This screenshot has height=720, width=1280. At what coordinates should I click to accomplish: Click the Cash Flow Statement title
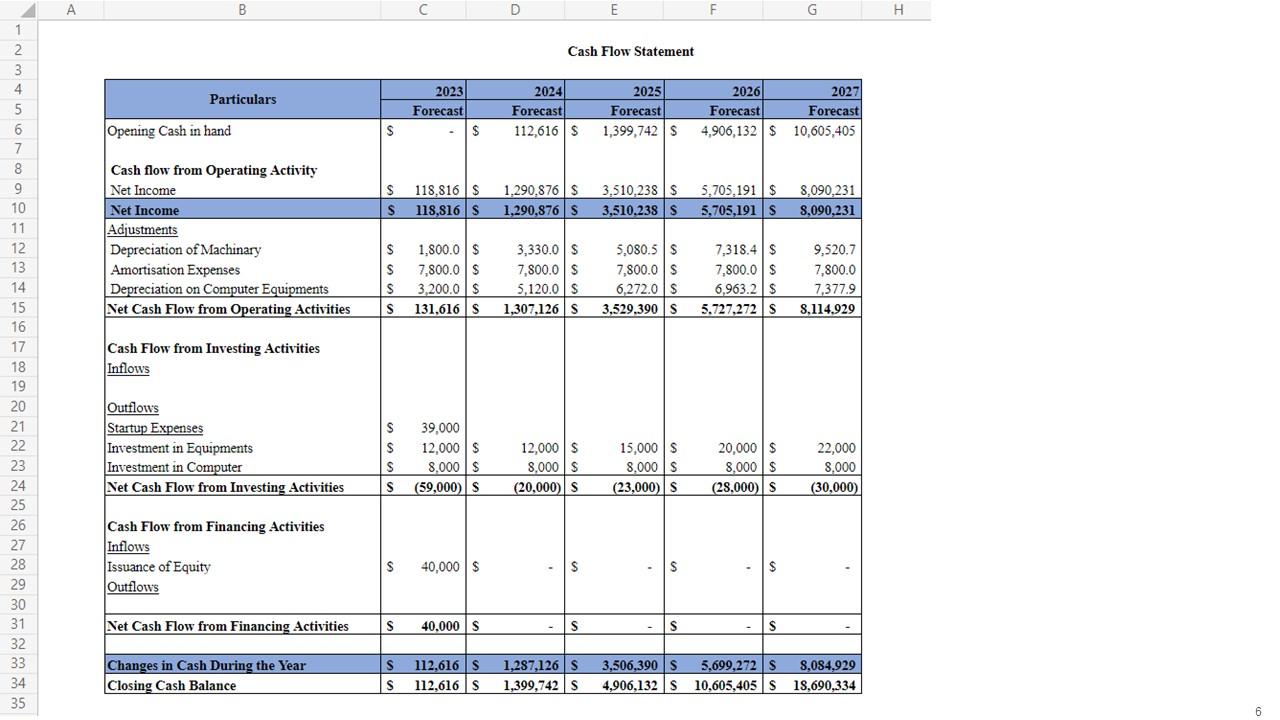click(x=630, y=51)
